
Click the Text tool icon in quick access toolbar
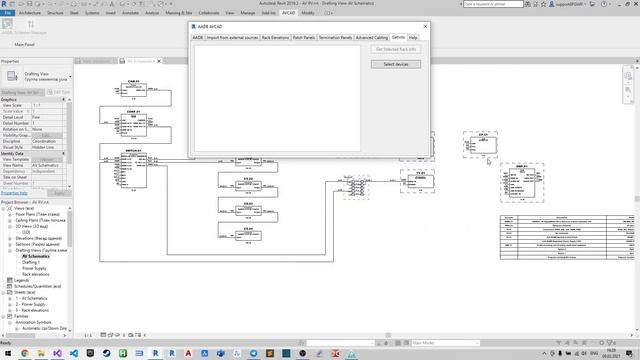[111, 4]
